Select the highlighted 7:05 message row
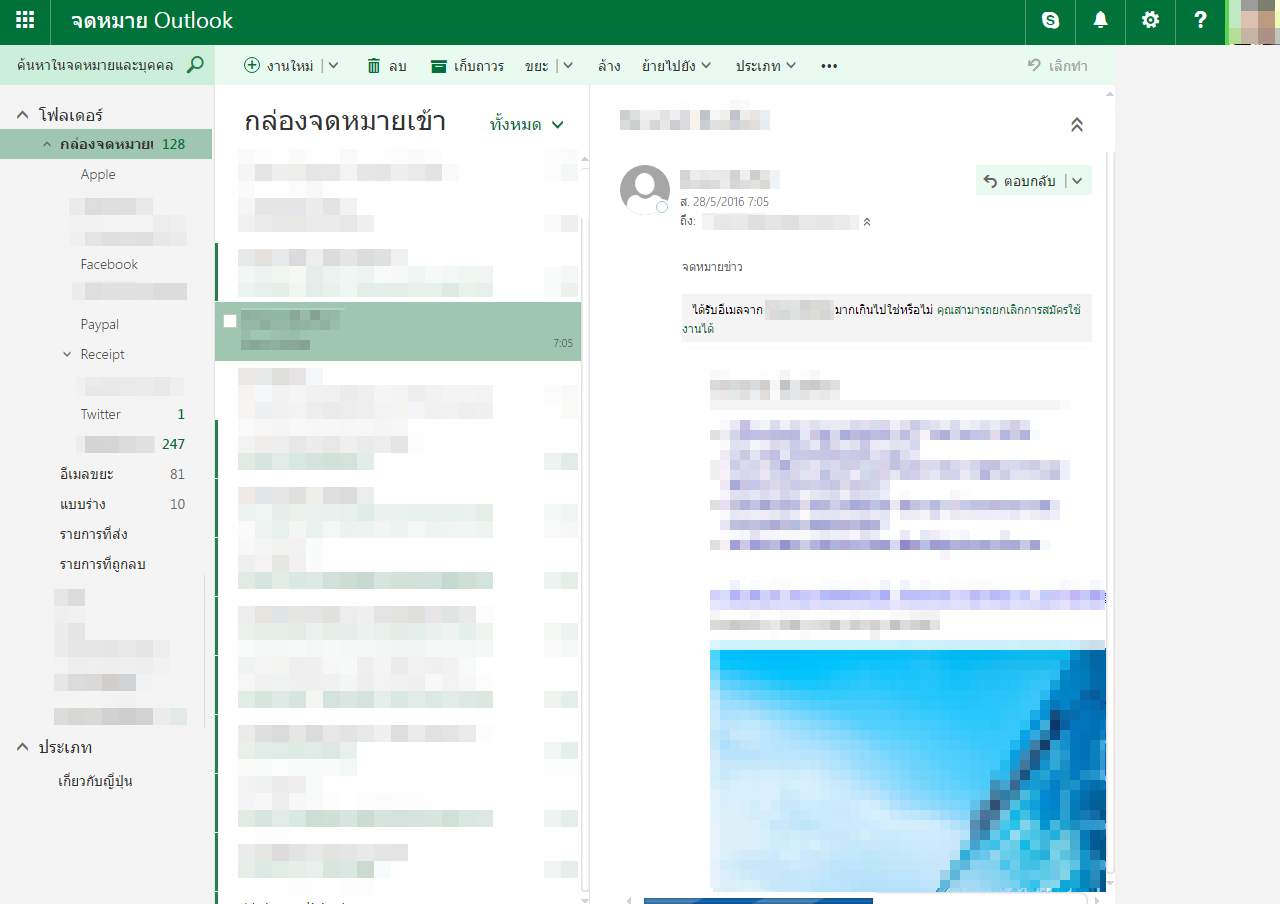Screen dimensions: 1280x904 398,331
